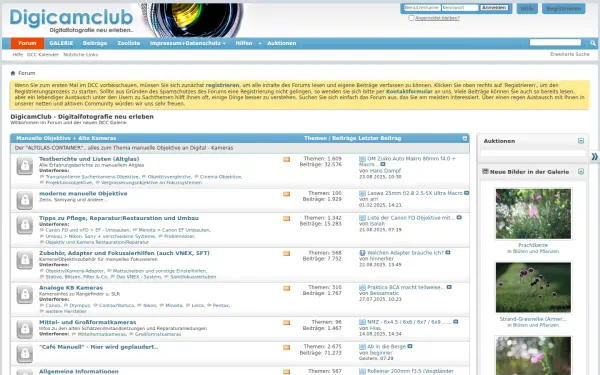Open the Hilfen menu item
The width and height of the screenshot is (600, 375).
[x=244, y=43]
